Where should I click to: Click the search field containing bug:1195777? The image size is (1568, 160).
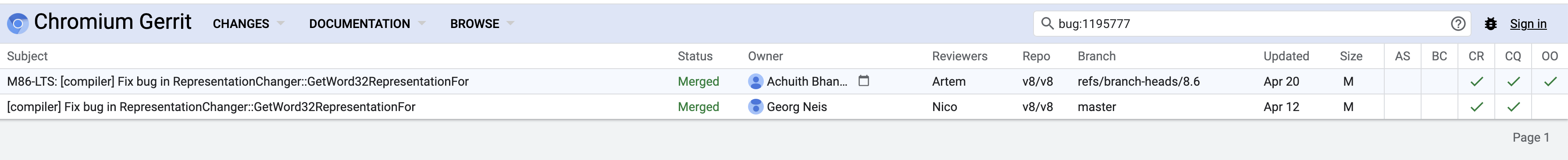(x=1251, y=24)
